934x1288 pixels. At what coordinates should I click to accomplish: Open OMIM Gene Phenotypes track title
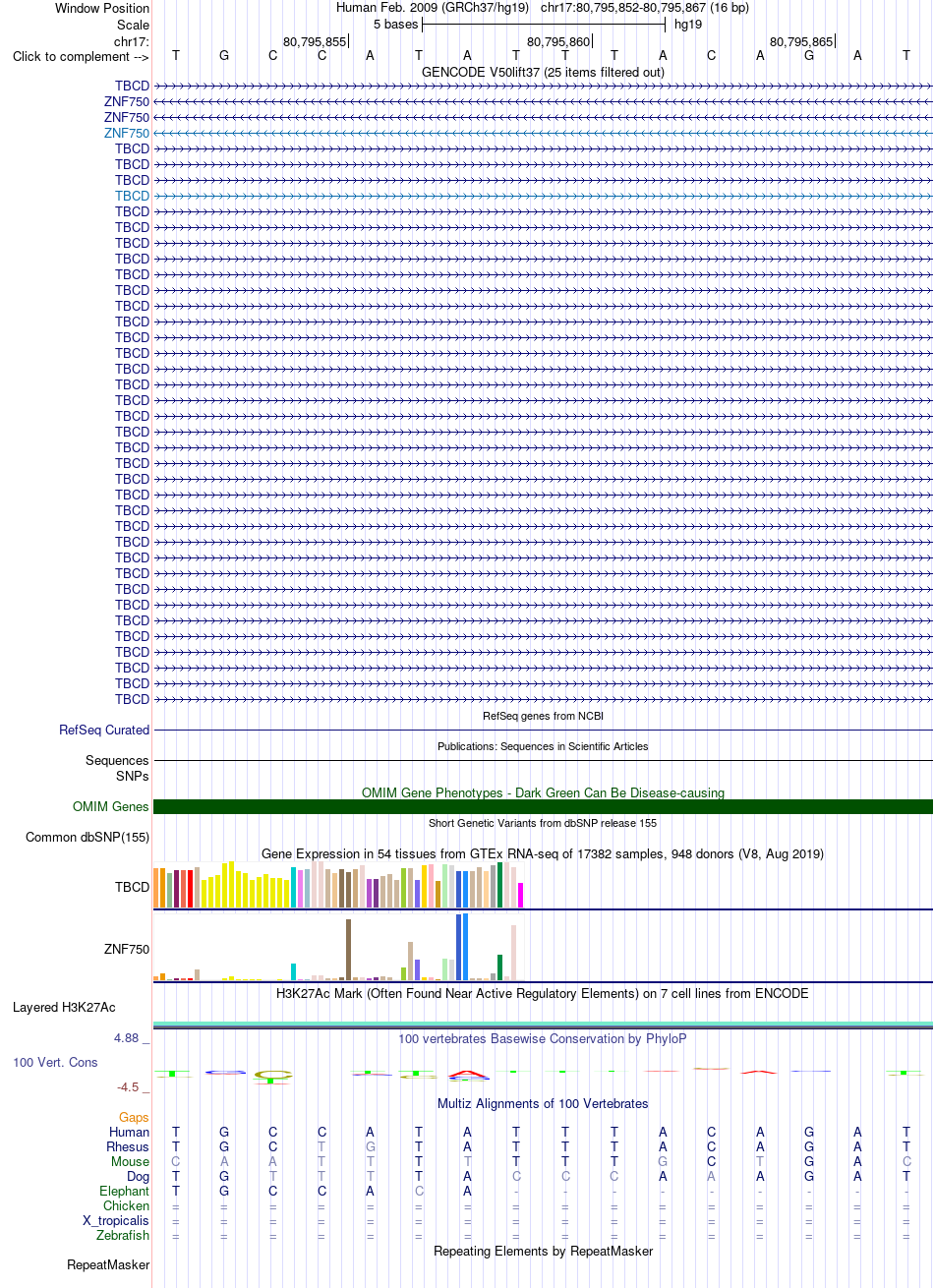[543, 792]
